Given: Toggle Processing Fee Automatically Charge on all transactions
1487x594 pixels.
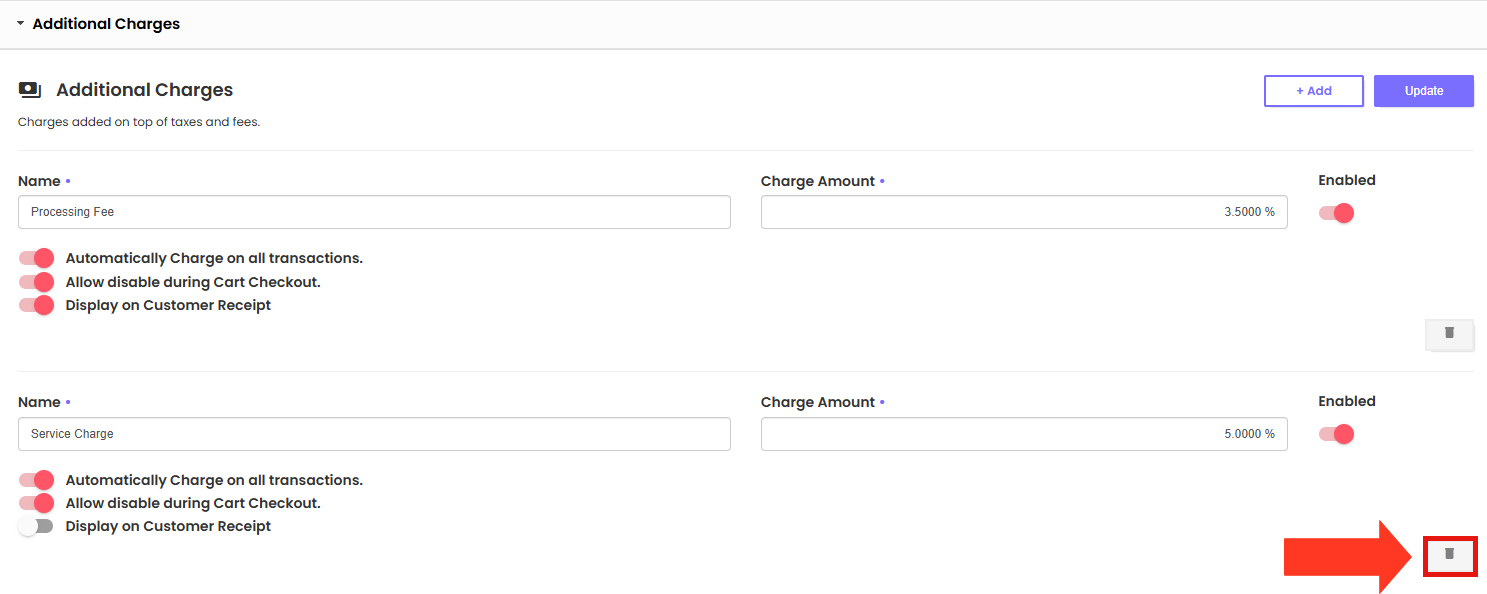Looking at the screenshot, I should click(36, 258).
